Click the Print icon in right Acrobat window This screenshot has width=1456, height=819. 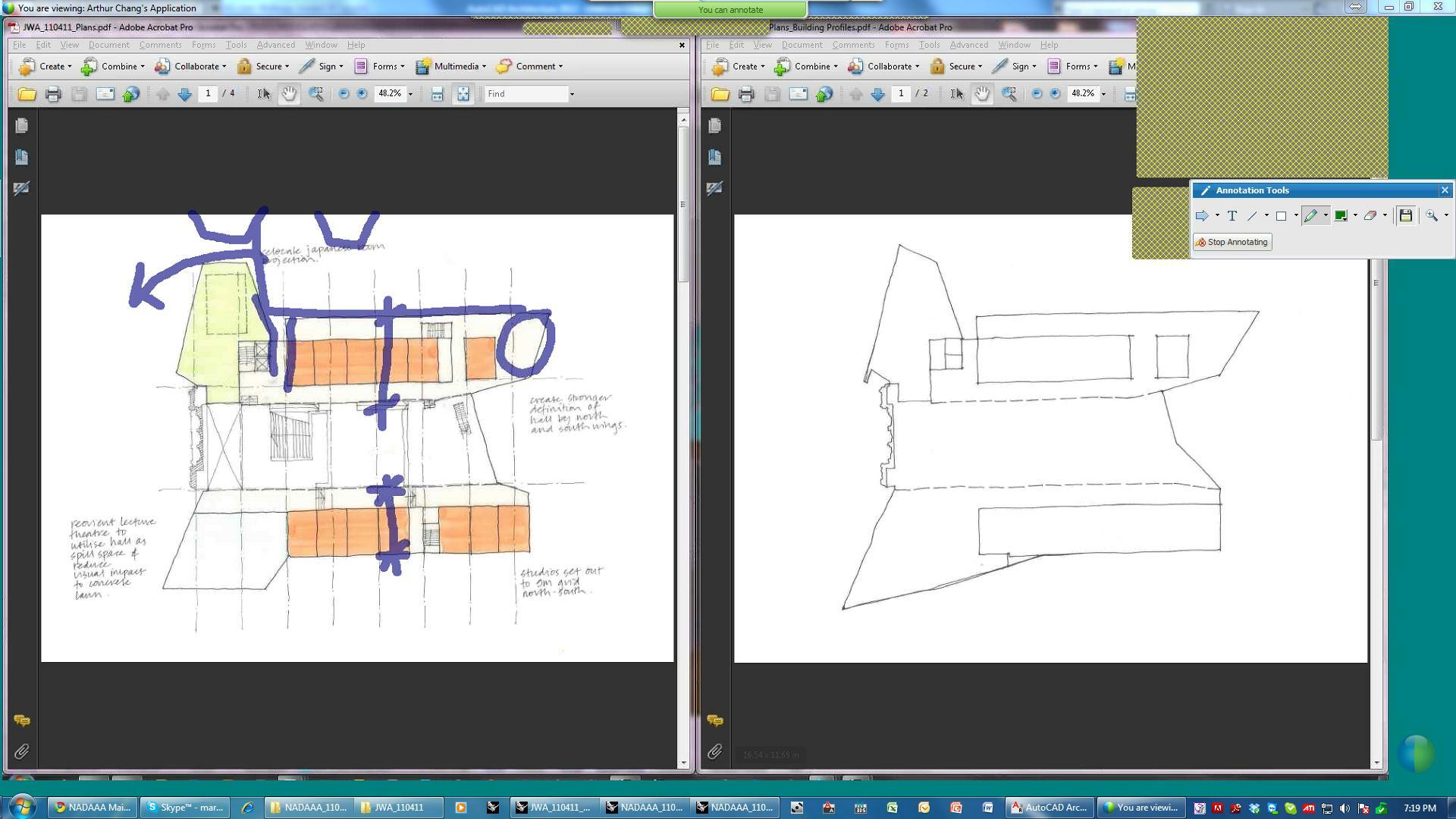tap(746, 94)
